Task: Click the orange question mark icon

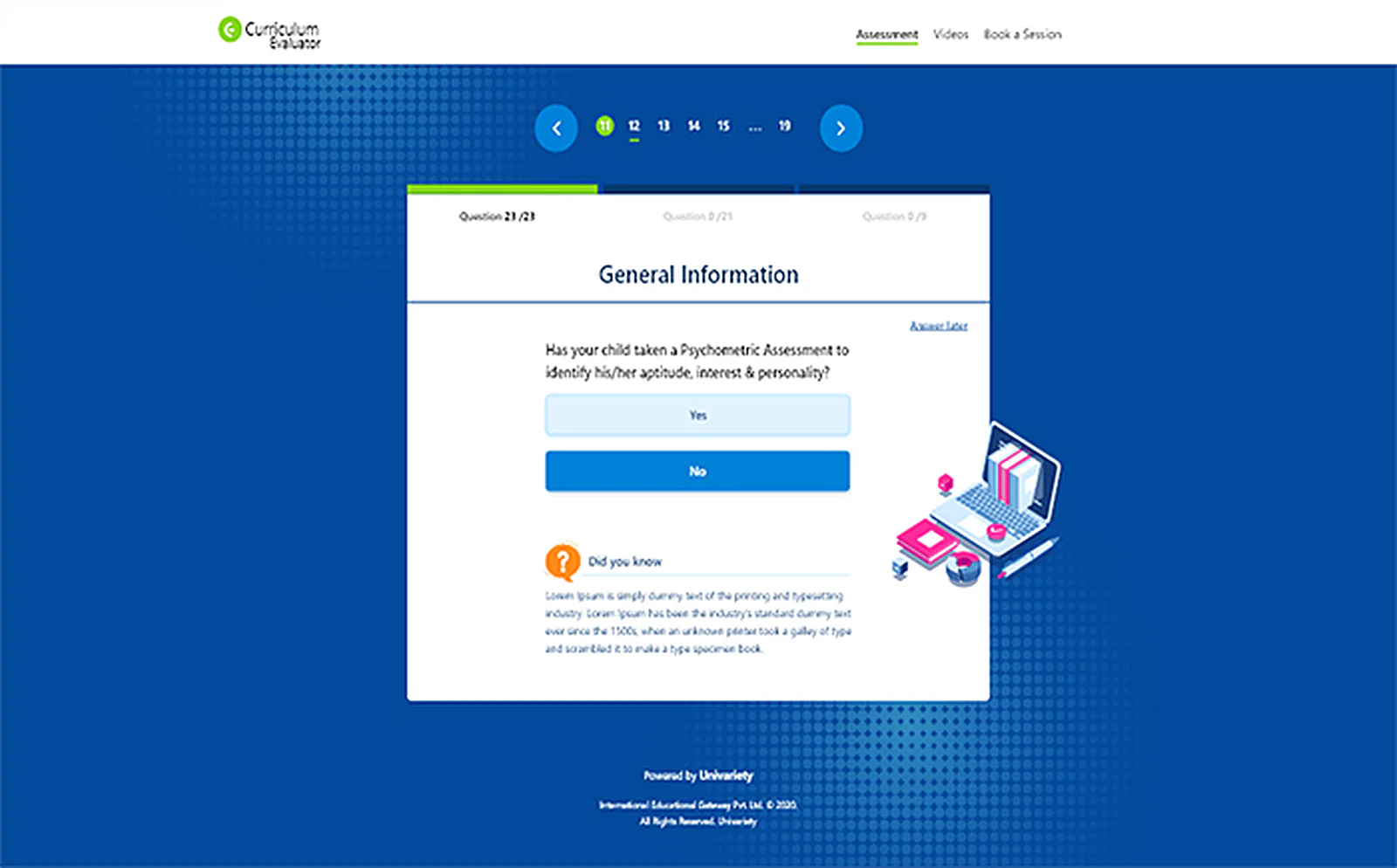Action: point(563,561)
